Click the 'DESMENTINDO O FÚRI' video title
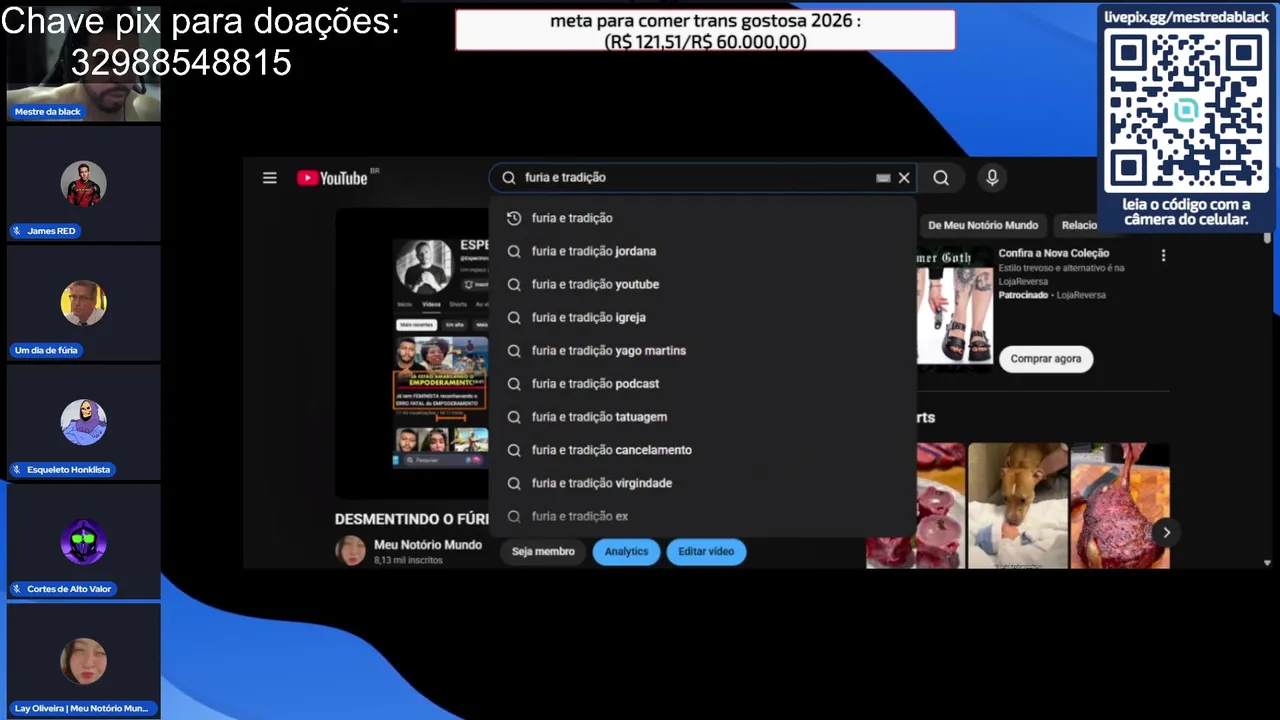Image resolution: width=1280 pixels, height=720 pixels. pyautogui.click(x=411, y=519)
